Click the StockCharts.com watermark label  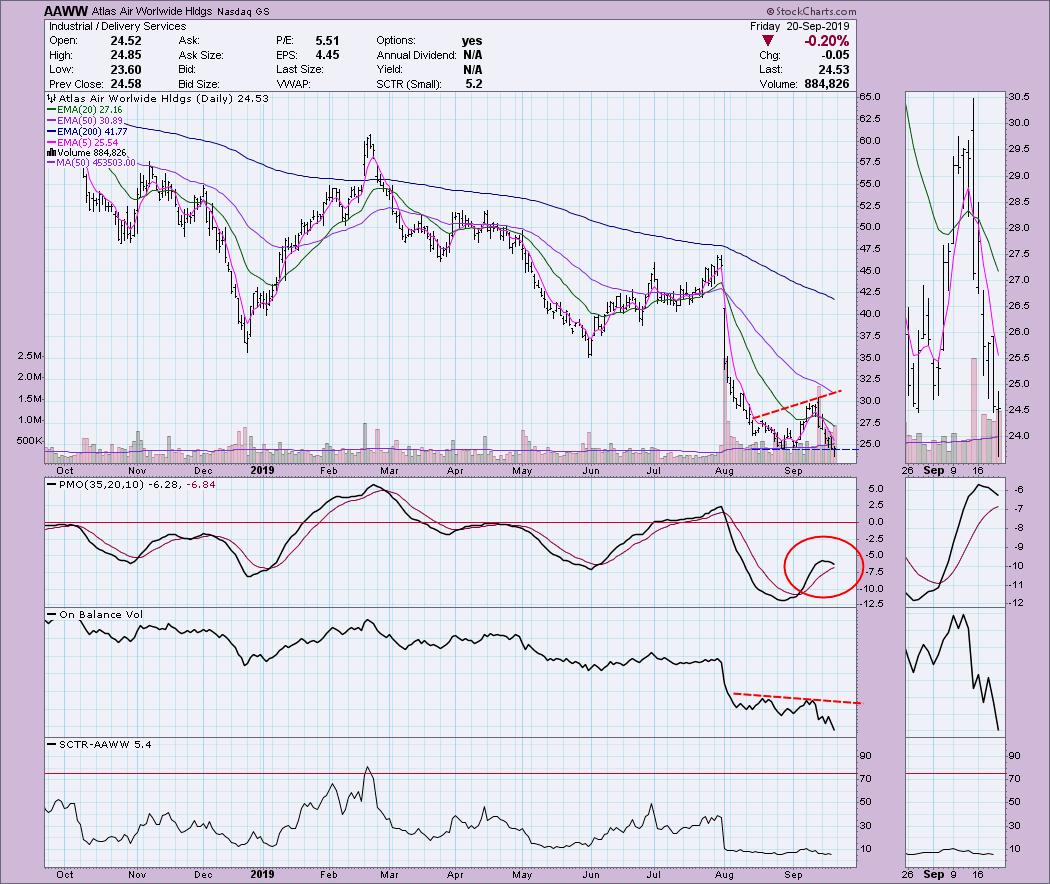point(811,11)
